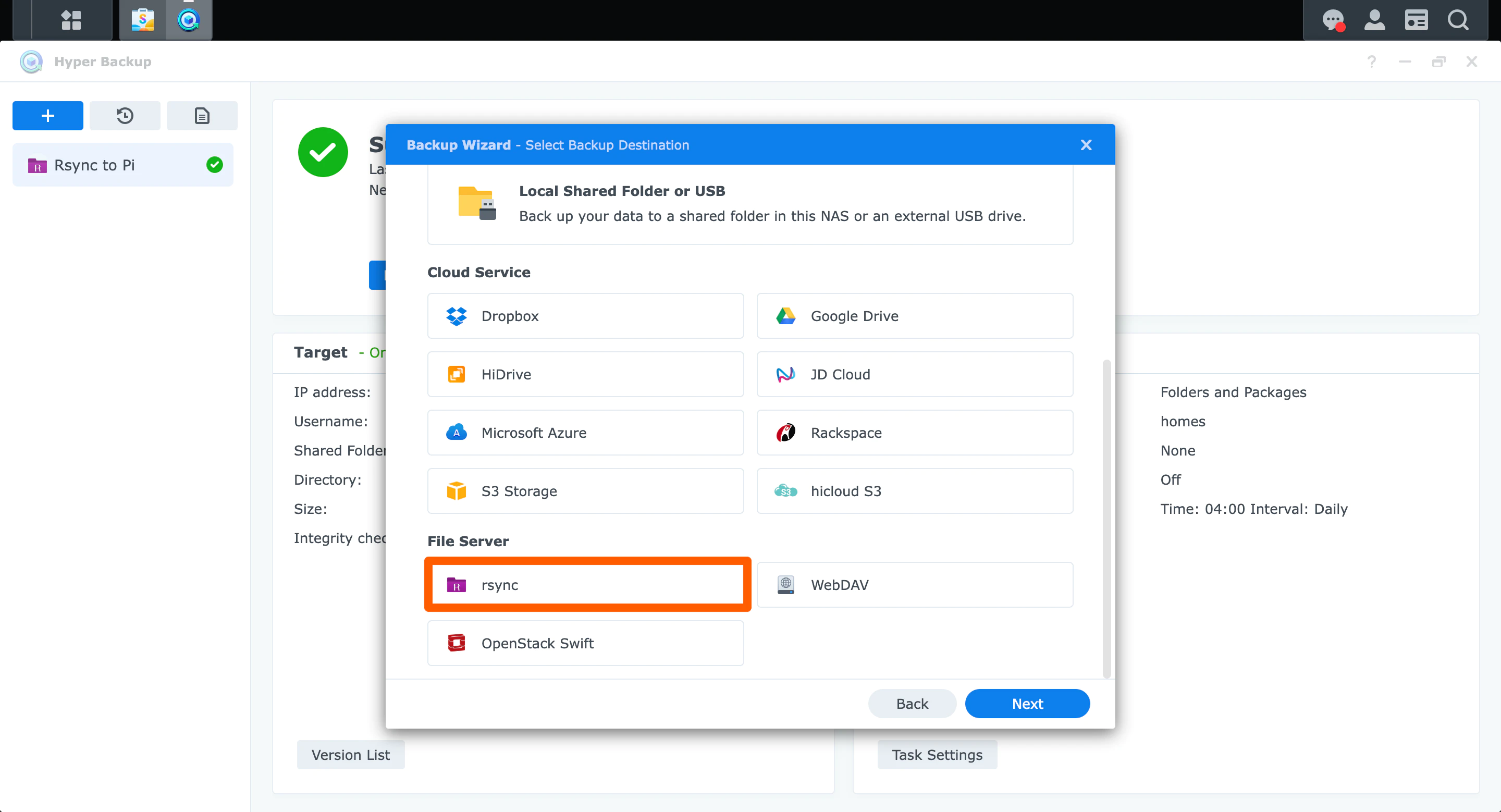Click the green status check on Rsync to Pi

(x=214, y=165)
